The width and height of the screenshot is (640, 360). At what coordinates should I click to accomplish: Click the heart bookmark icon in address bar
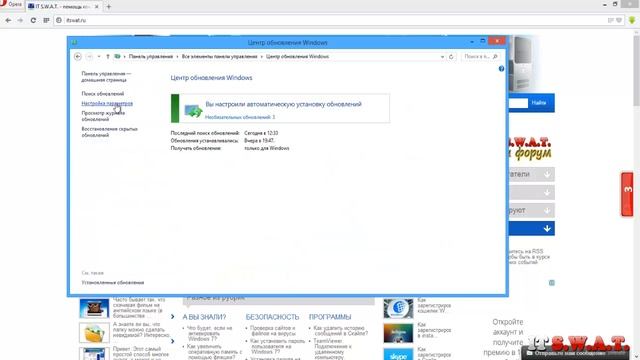619,20
